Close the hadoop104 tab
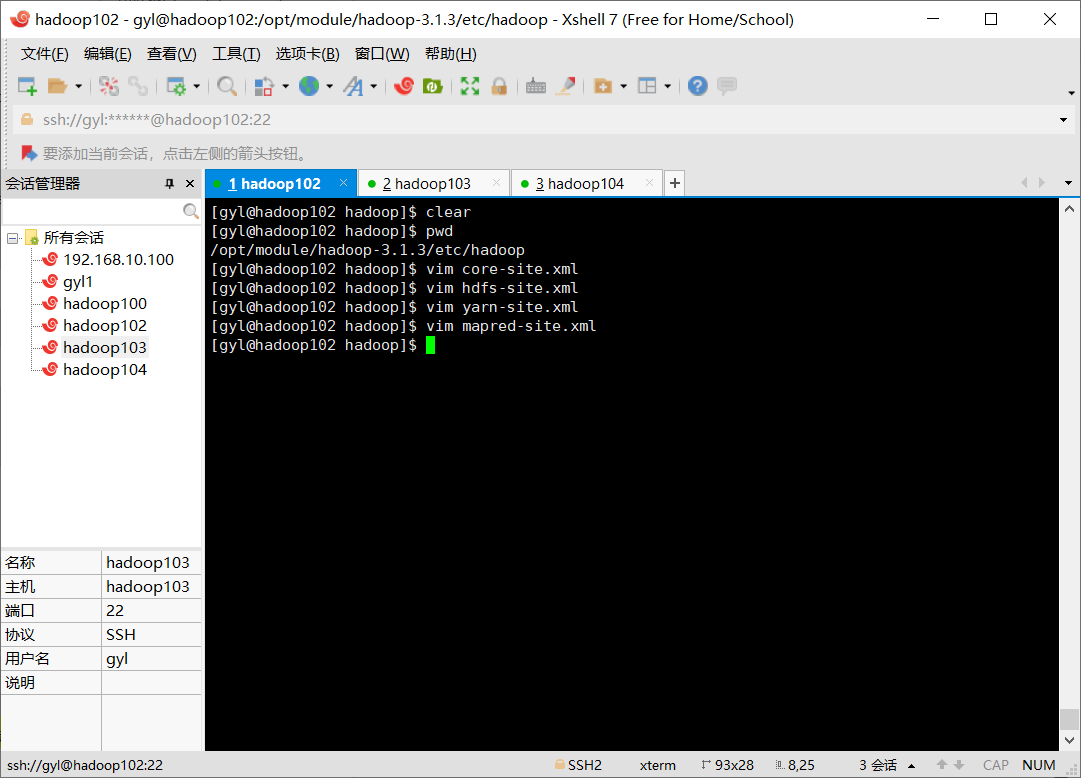The height and width of the screenshot is (778, 1081). pyautogui.click(x=649, y=183)
